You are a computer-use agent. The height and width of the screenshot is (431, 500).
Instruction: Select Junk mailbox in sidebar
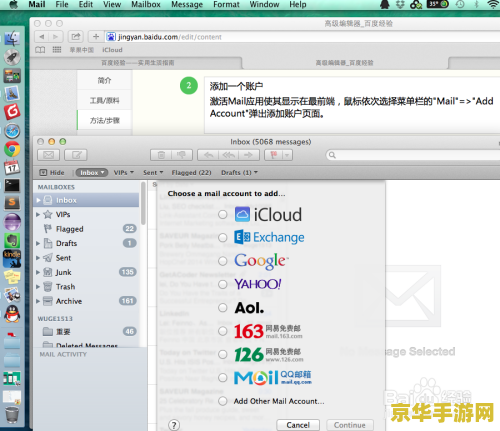click(x=86, y=272)
